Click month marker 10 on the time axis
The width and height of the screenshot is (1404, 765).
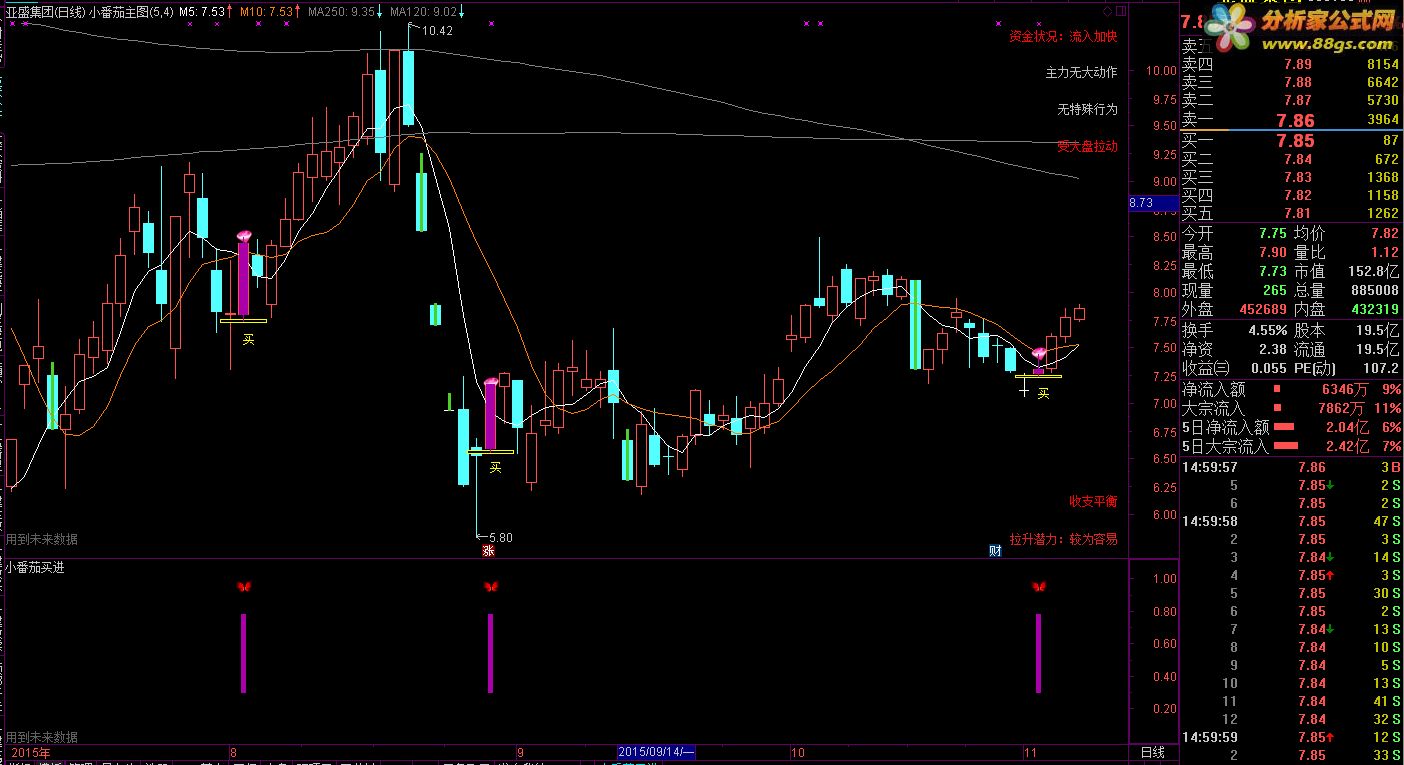pos(798,752)
